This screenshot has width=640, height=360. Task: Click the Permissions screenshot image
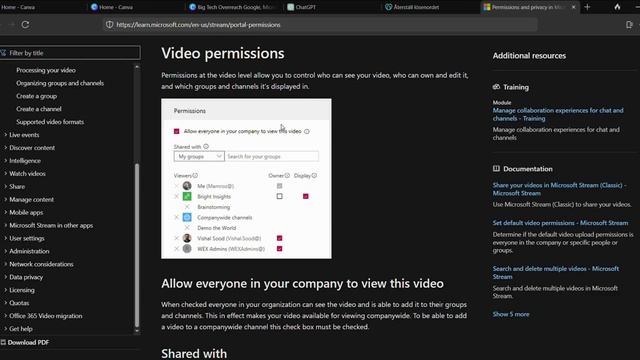246,178
